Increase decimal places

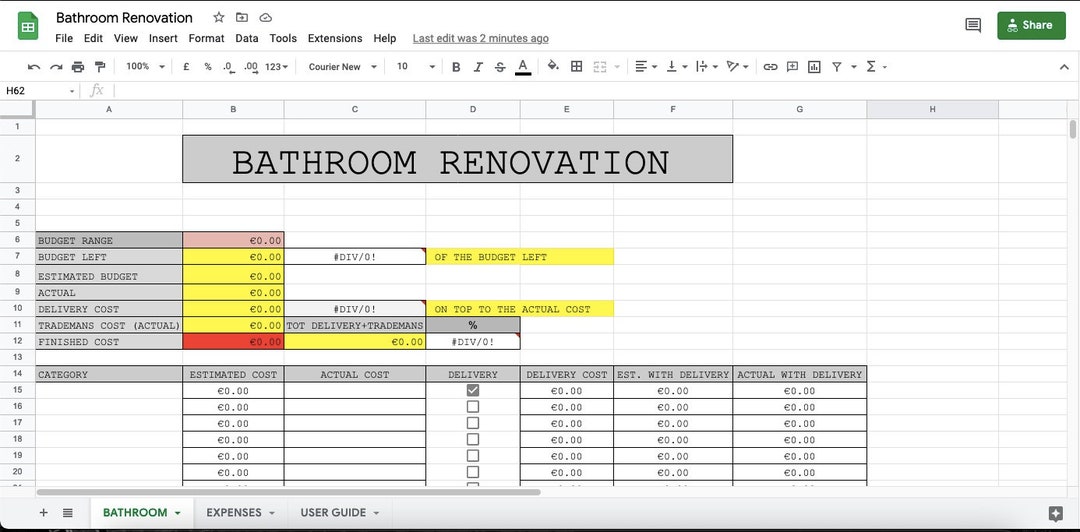tap(251, 67)
